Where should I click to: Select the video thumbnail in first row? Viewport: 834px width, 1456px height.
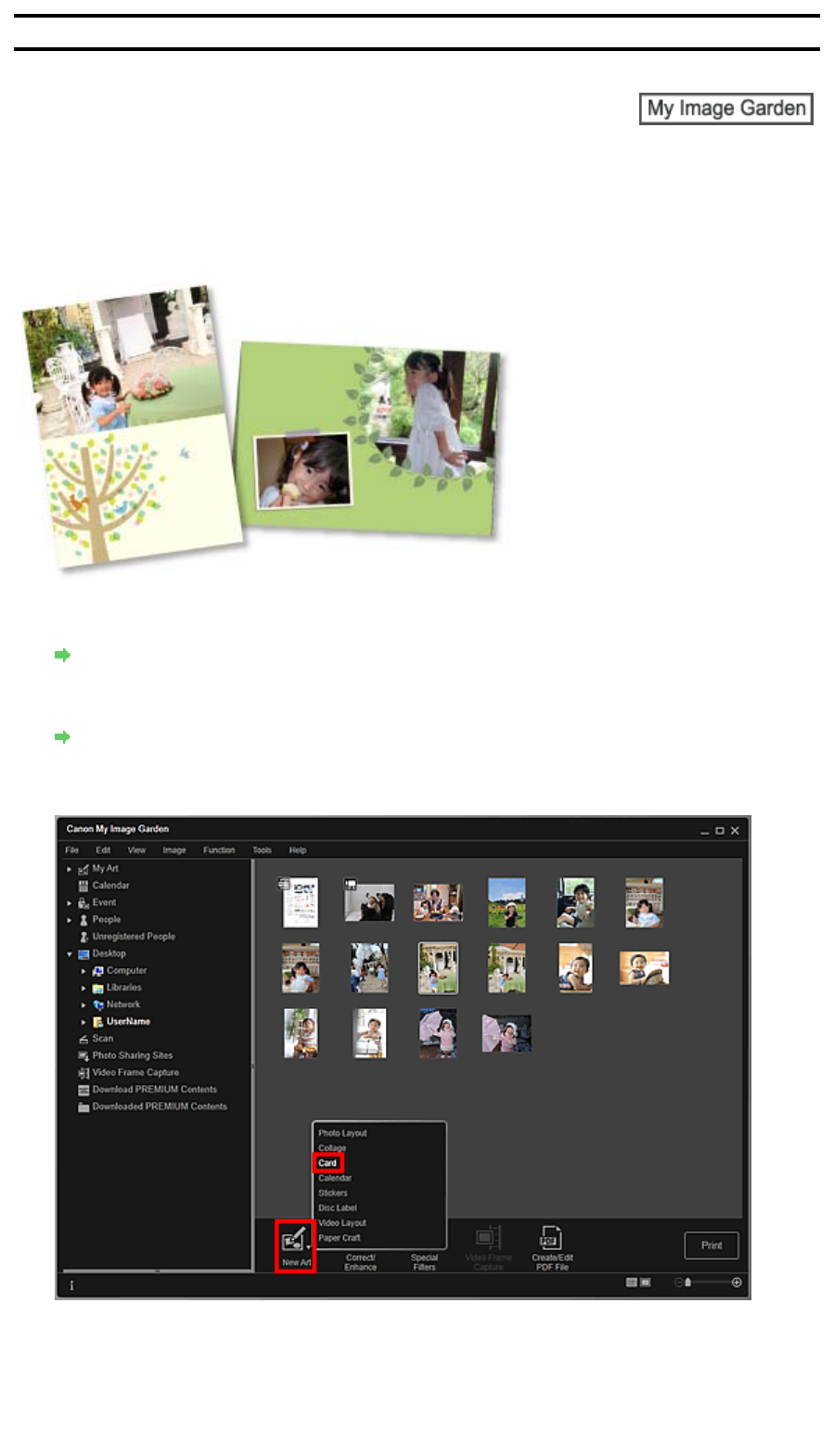tap(368, 901)
